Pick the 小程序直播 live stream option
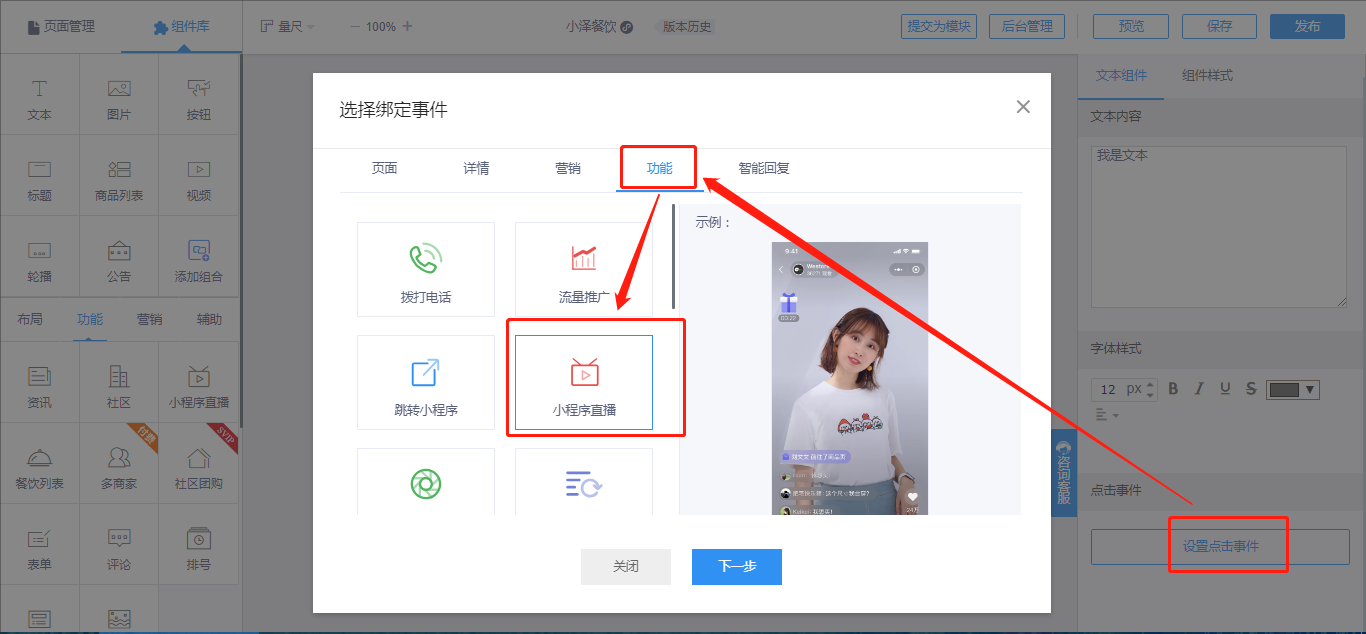 pos(583,382)
